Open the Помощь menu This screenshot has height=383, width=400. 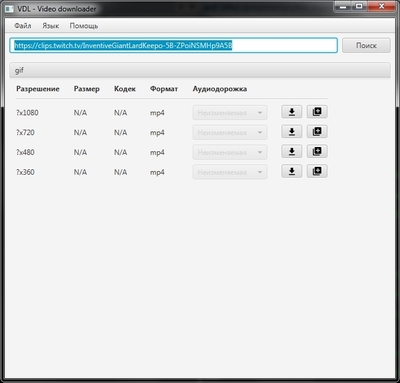click(84, 26)
